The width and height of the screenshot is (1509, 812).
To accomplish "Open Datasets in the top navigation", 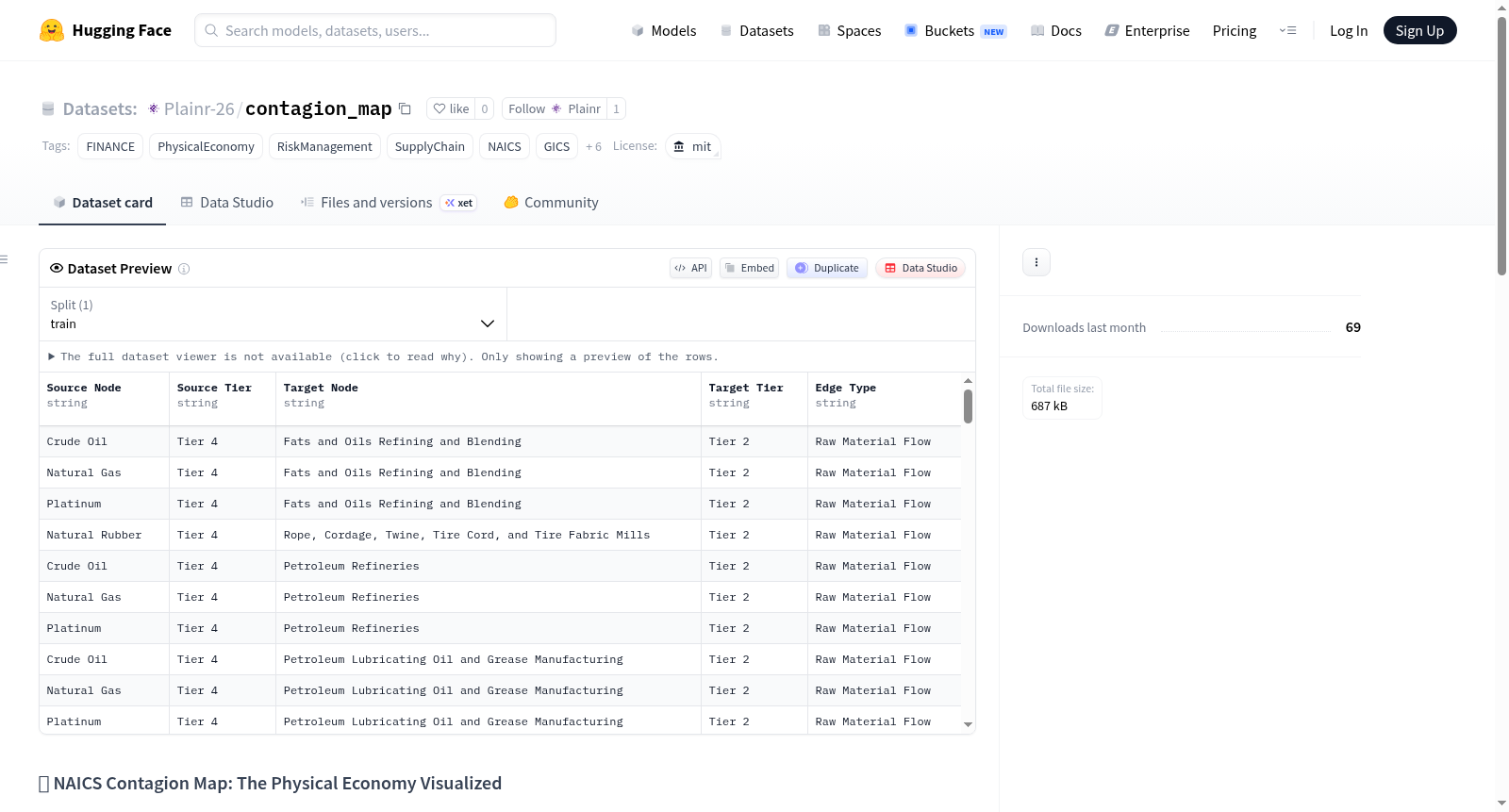I will tap(757, 30).
